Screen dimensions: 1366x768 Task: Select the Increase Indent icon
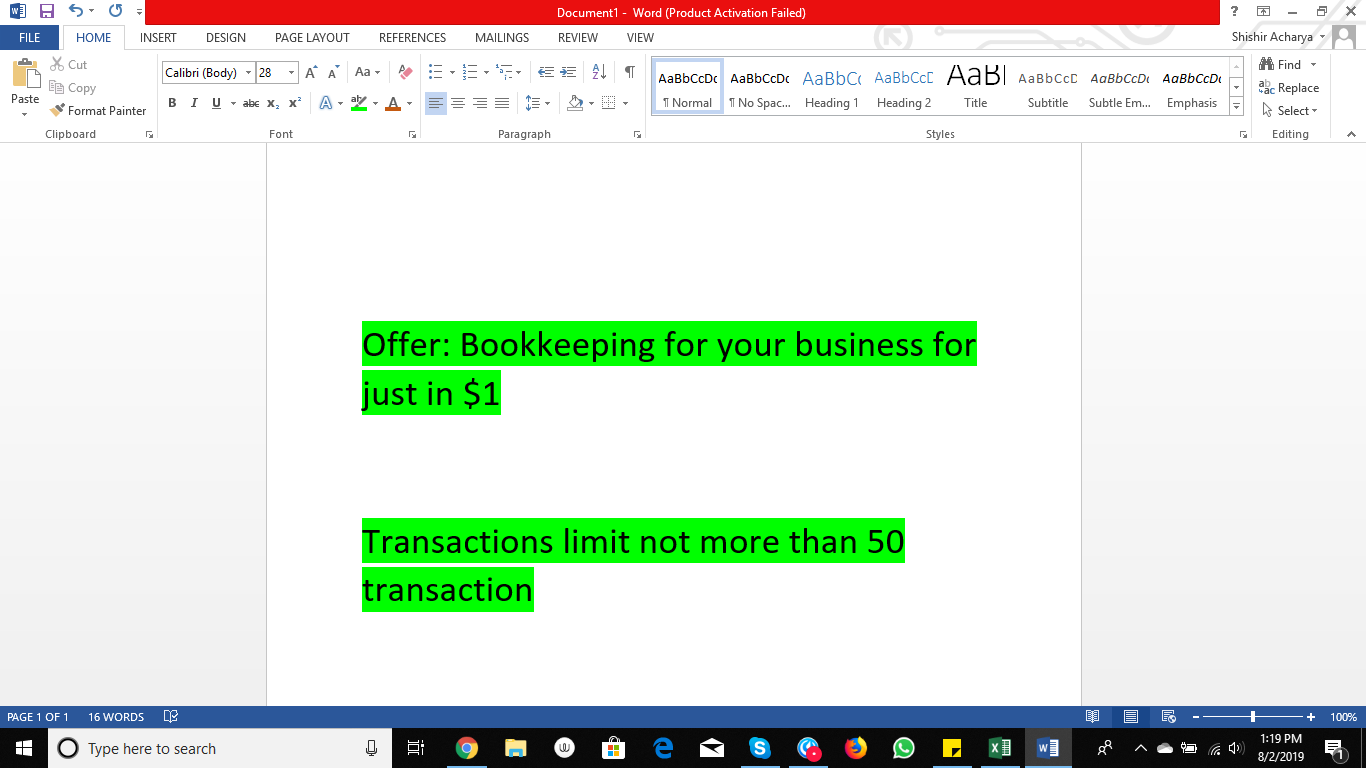click(x=568, y=71)
